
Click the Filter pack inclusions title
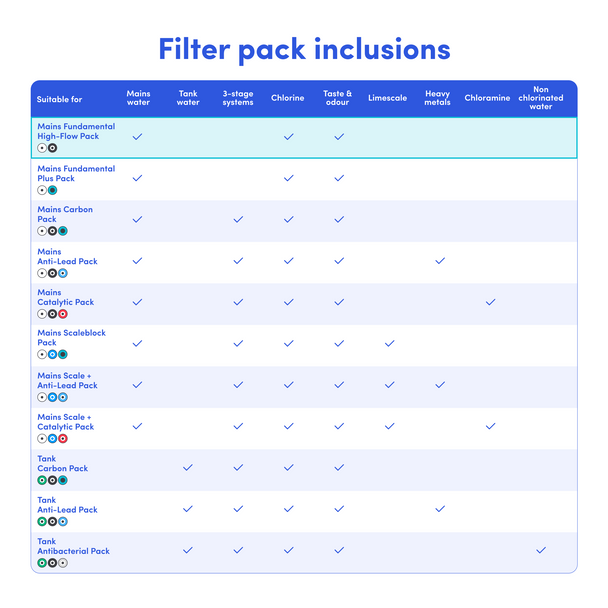(304, 50)
